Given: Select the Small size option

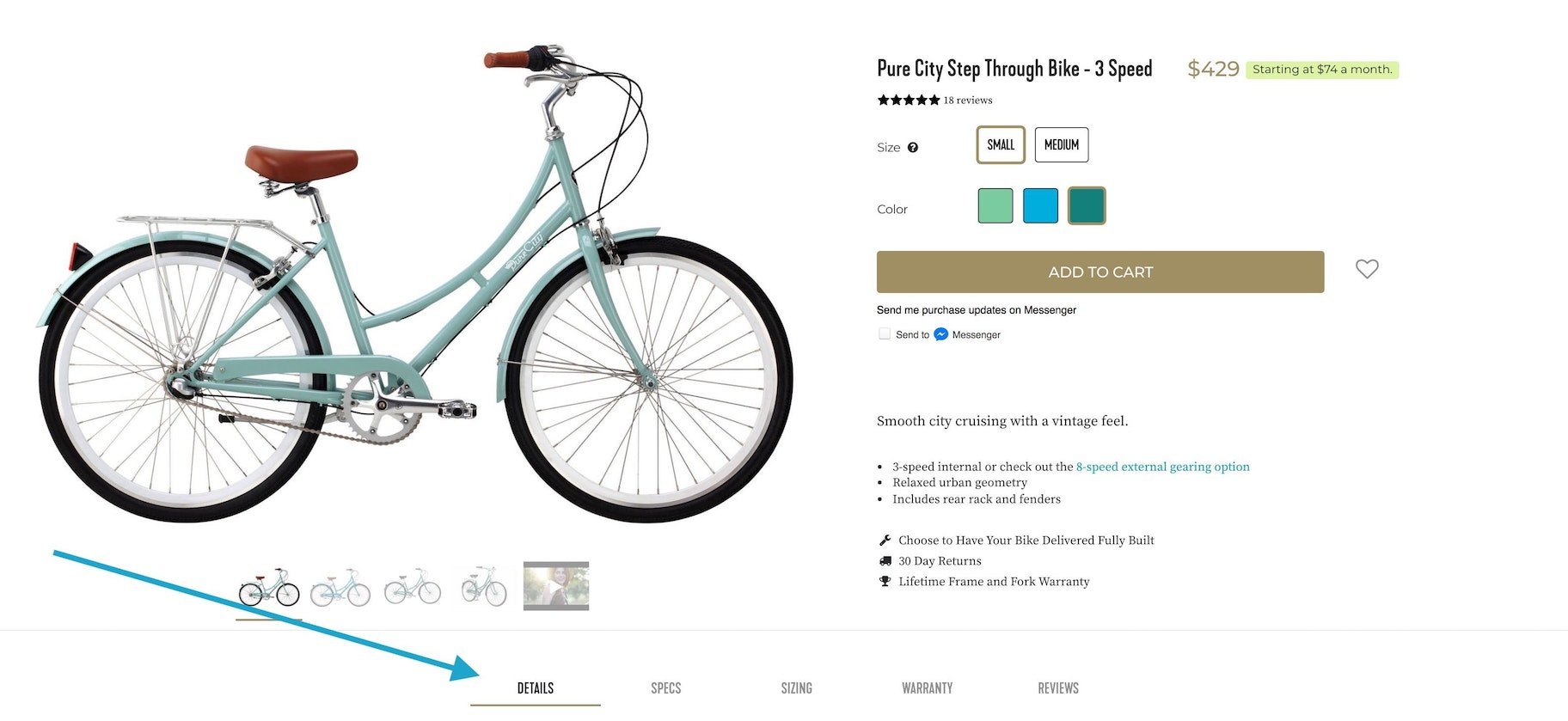Looking at the screenshot, I should (x=1001, y=145).
